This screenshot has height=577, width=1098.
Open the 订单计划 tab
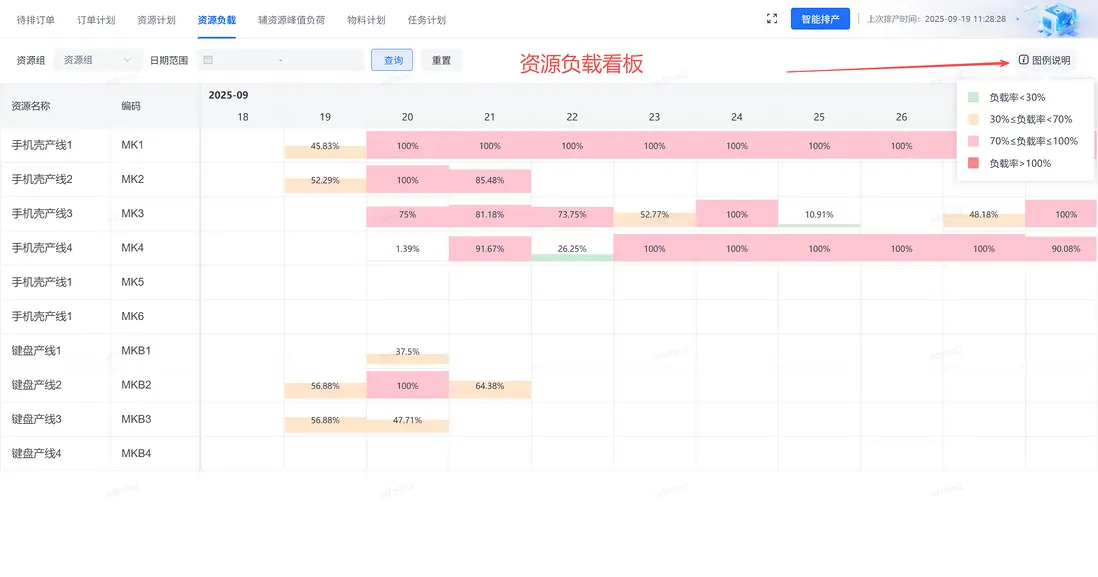point(96,19)
